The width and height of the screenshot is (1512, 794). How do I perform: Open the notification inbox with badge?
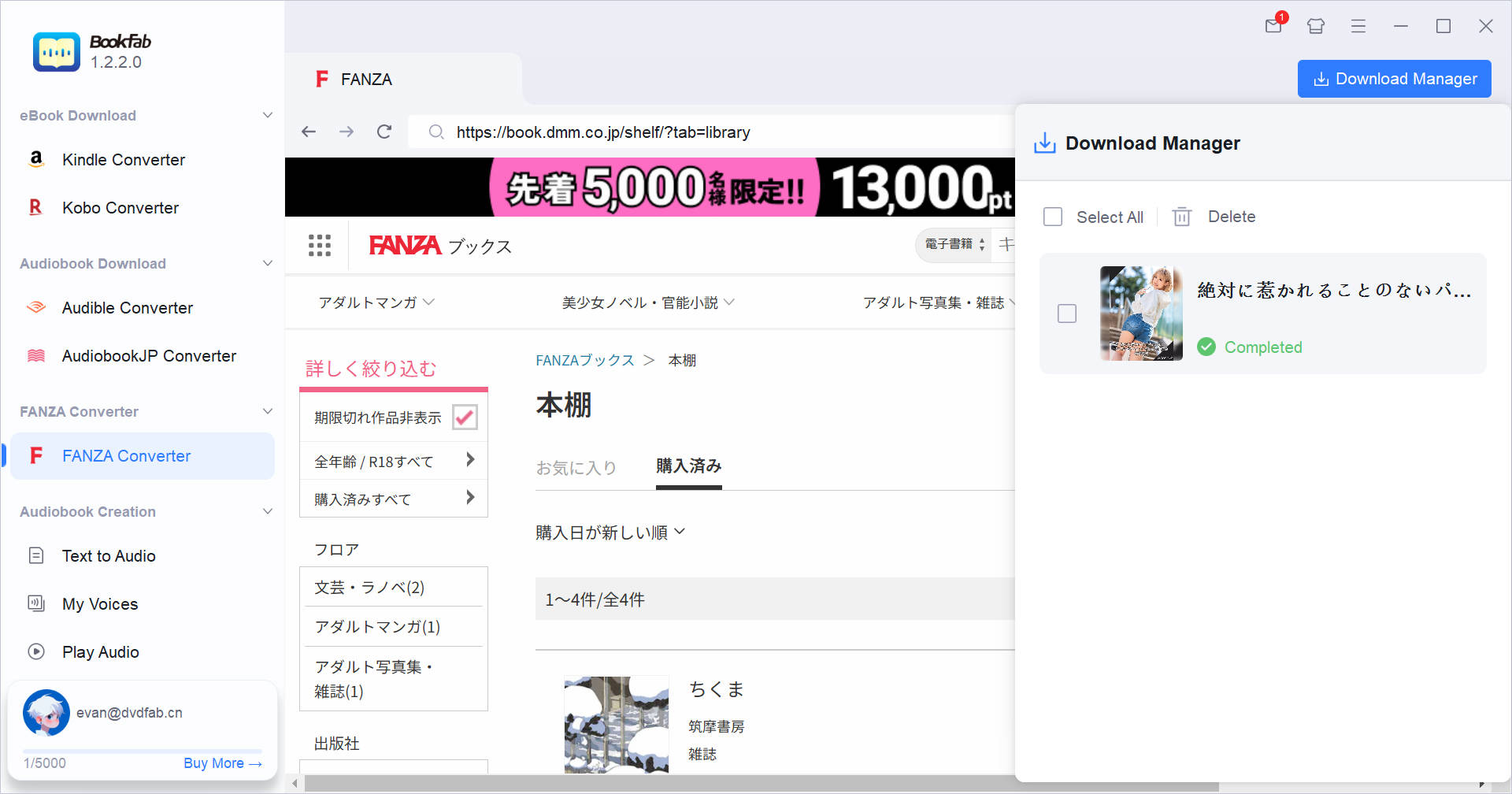(x=1273, y=26)
